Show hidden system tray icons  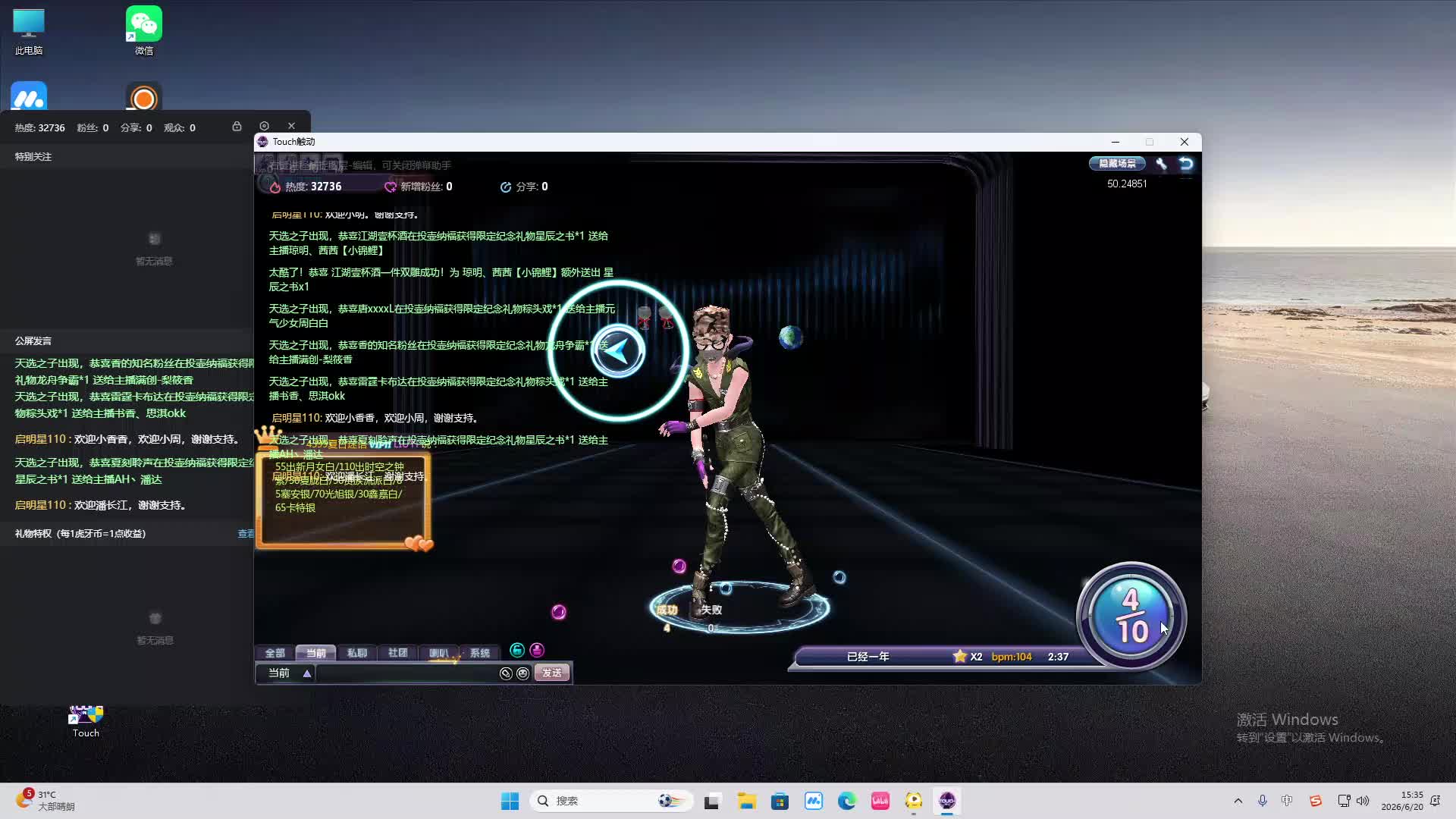(x=1238, y=801)
